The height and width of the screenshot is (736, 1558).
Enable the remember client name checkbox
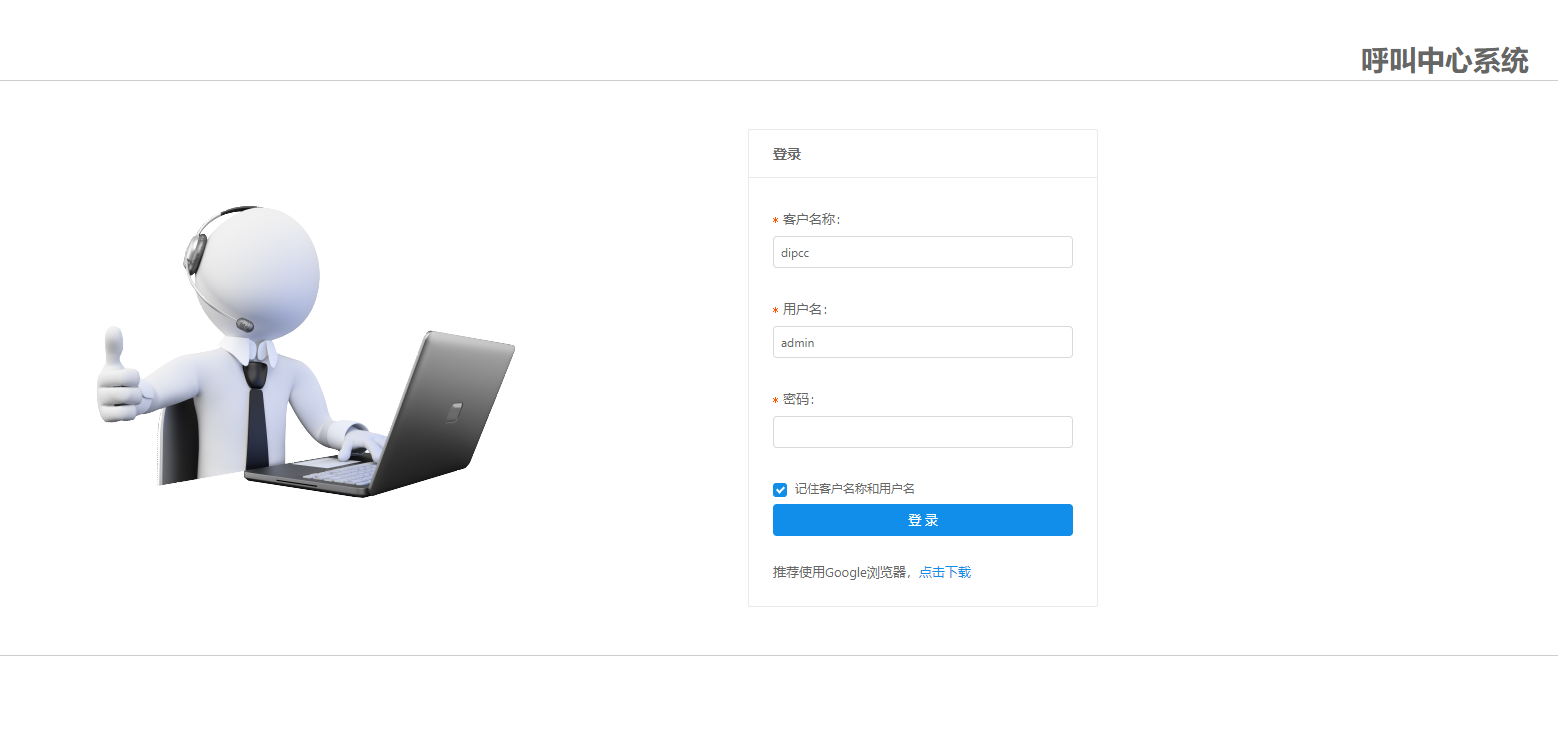[779, 489]
